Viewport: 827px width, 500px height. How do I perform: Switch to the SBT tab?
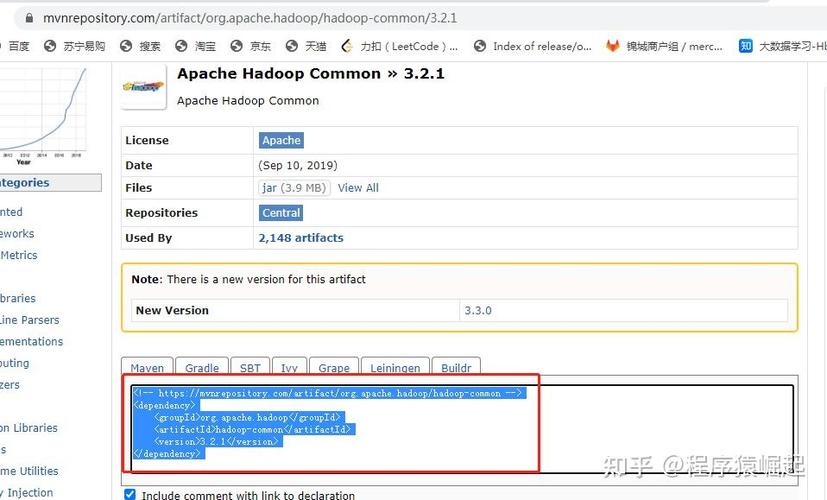250,367
